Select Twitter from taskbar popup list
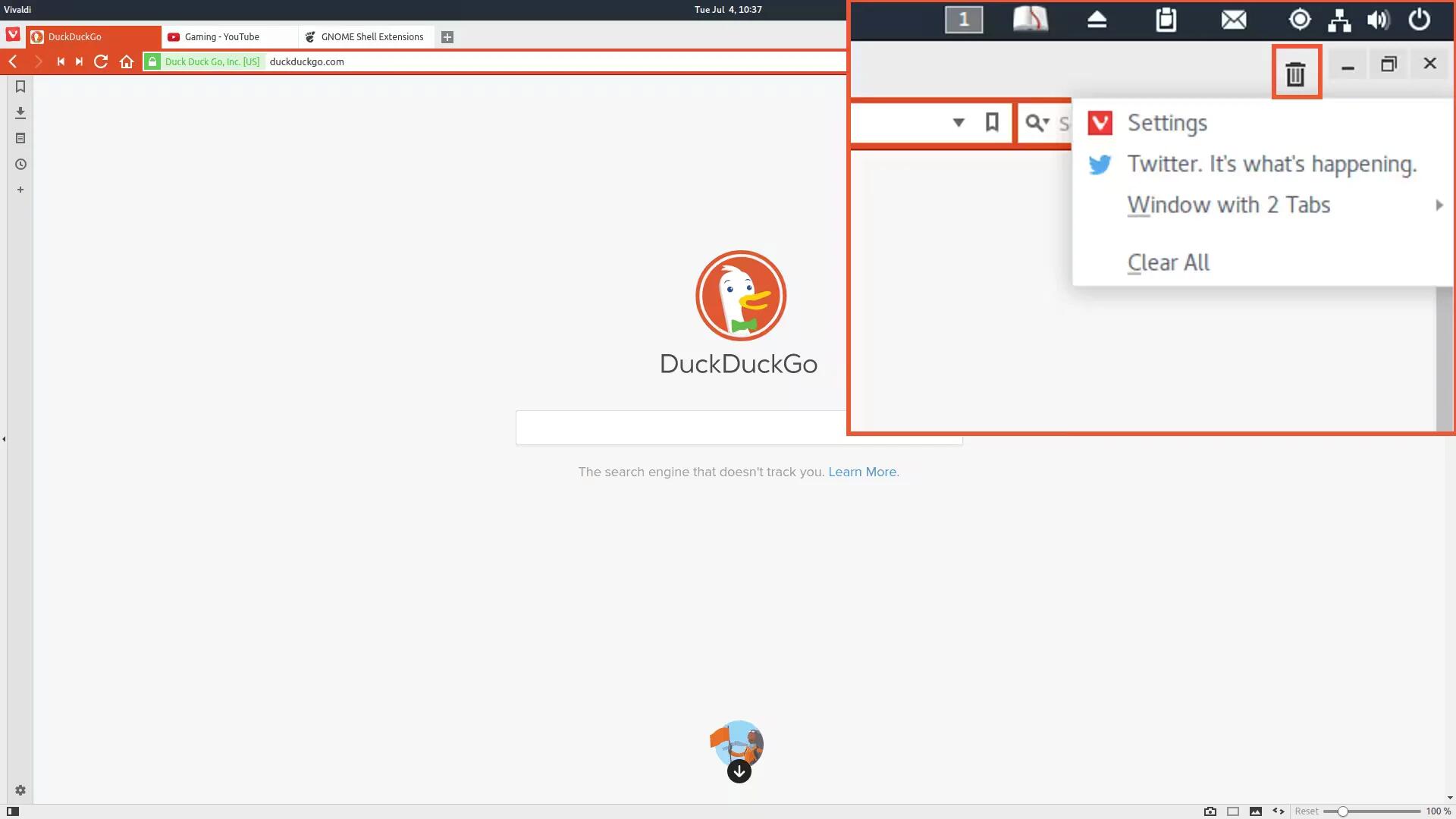Image resolution: width=1456 pixels, height=819 pixels. point(1270,162)
